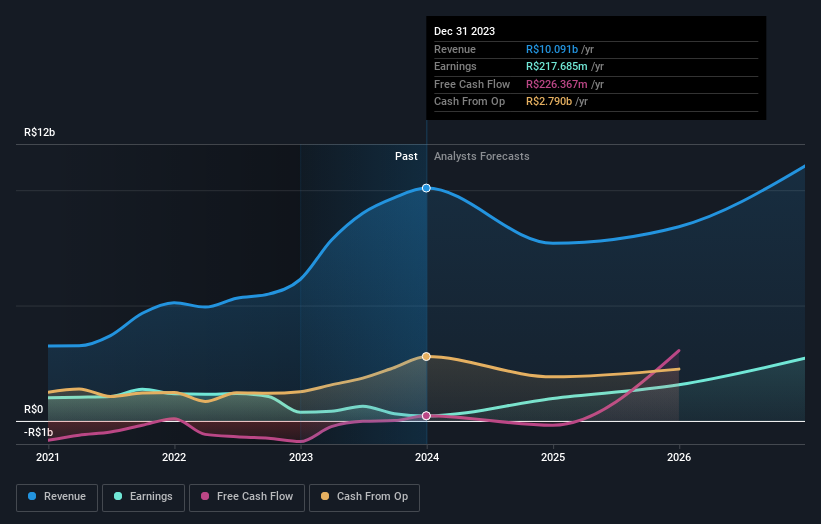The image size is (821, 524).
Task: Click the R$12b y-axis label
Action: (x=39, y=132)
